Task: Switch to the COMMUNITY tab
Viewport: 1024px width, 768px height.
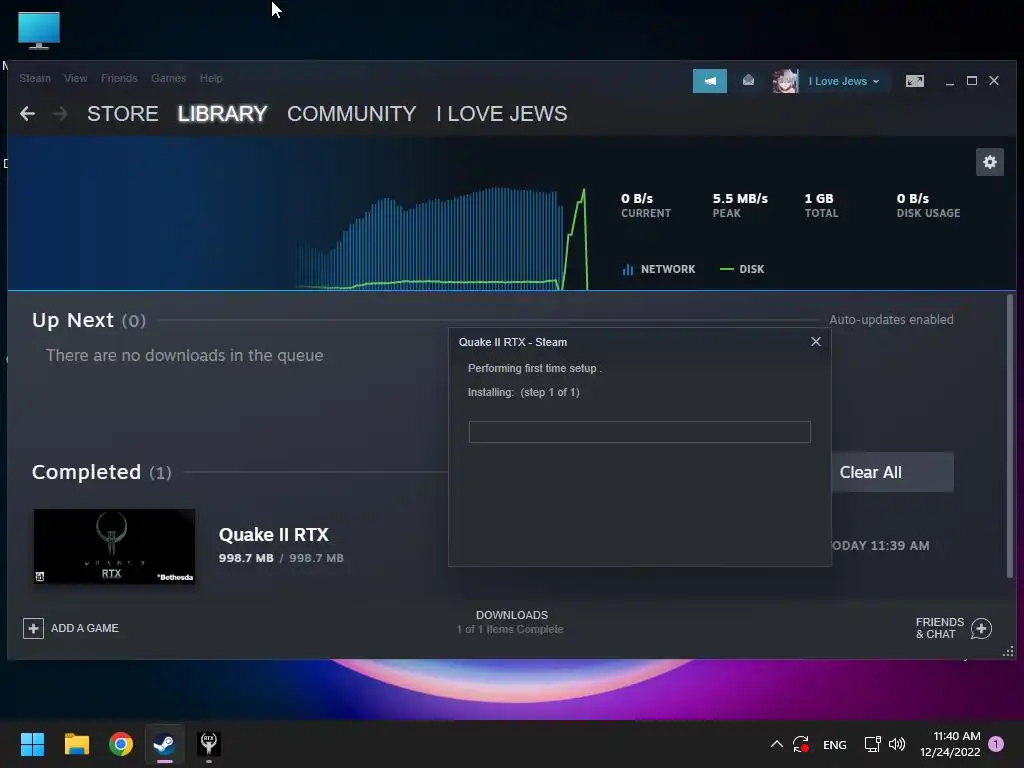Action: pyautogui.click(x=351, y=114)
